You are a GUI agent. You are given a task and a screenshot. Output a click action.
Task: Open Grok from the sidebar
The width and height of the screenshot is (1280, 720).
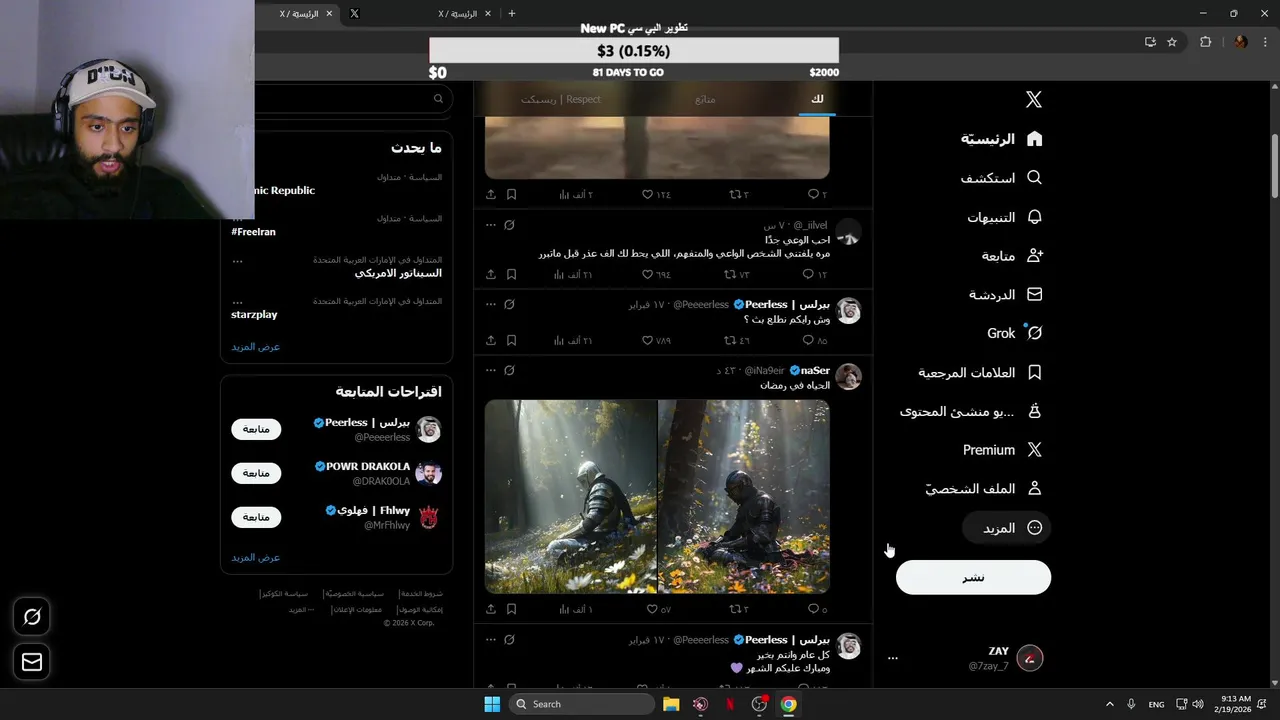pos(1014,333)
